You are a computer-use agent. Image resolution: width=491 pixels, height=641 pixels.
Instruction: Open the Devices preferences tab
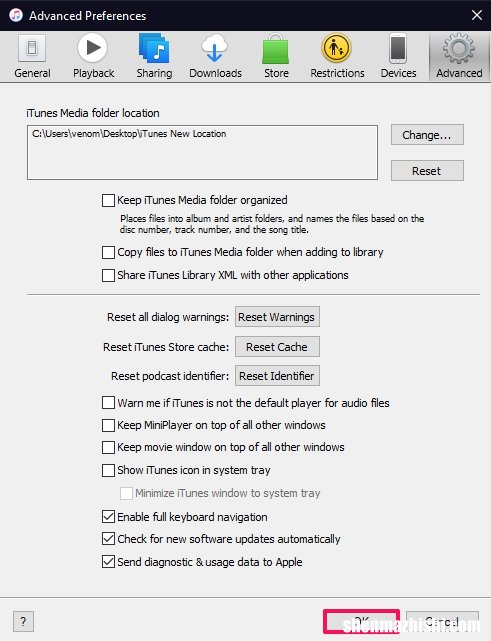point(398,56)
